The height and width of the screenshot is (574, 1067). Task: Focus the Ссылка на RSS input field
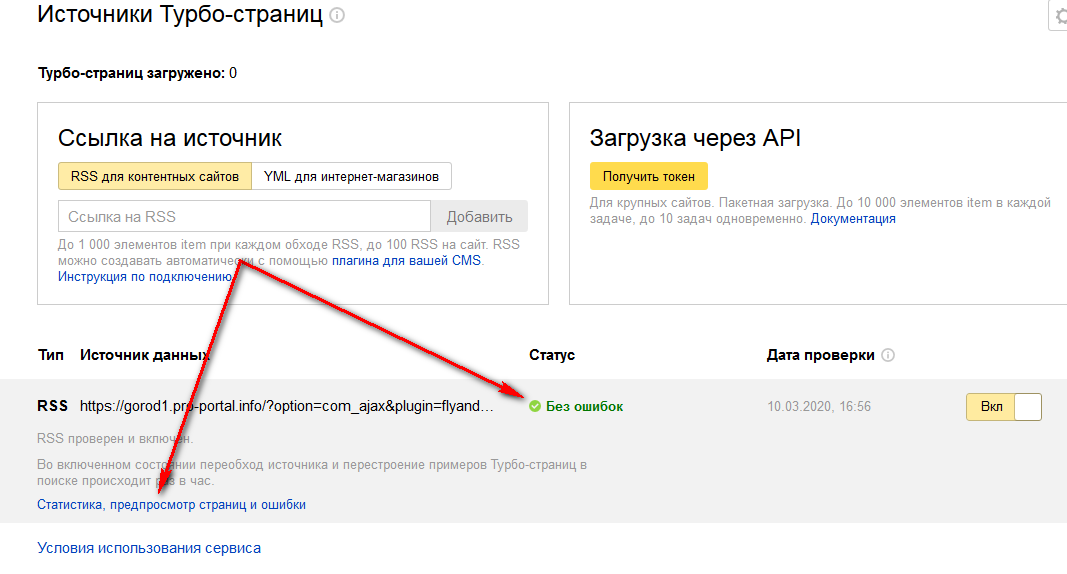[x=244, y=217]
